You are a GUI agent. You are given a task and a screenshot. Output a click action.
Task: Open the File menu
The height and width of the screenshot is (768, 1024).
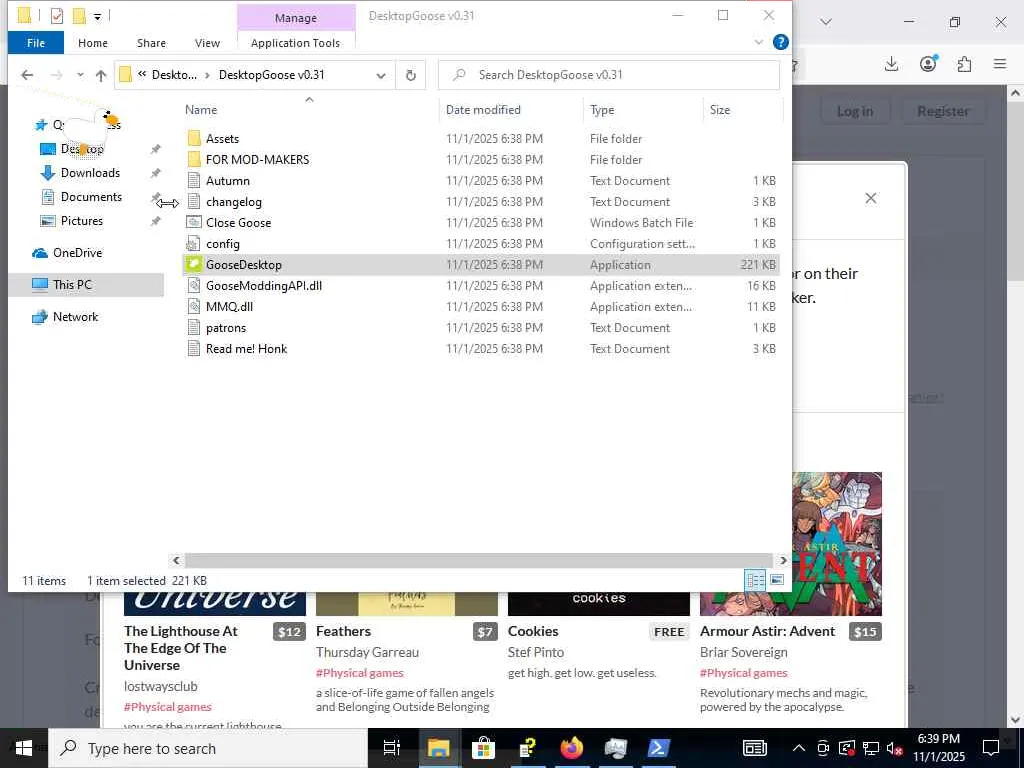pyautogui.click(x=36, y=43)
